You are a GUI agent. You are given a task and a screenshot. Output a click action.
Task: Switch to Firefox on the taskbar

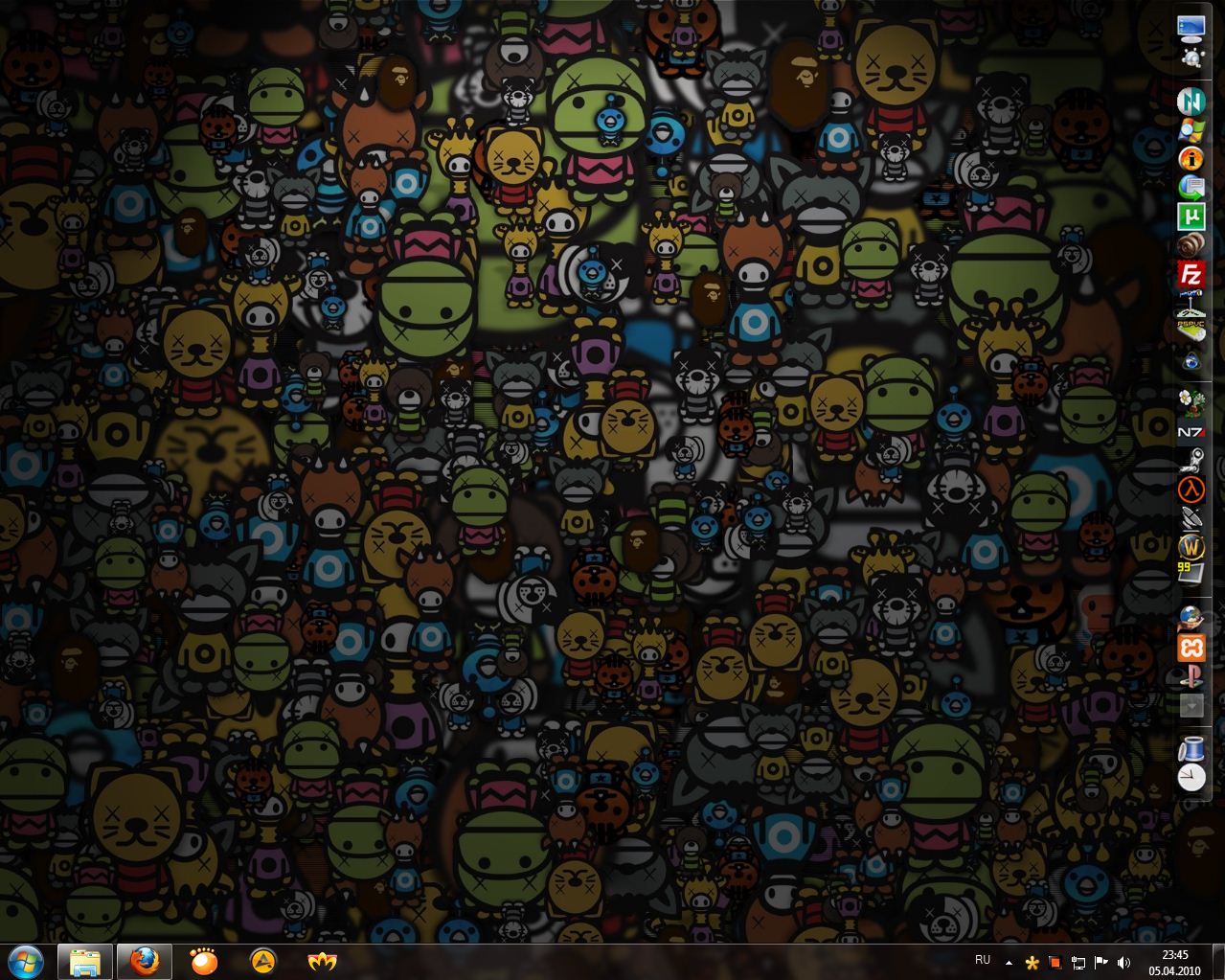pyautogui.click(x=145, y=962)
